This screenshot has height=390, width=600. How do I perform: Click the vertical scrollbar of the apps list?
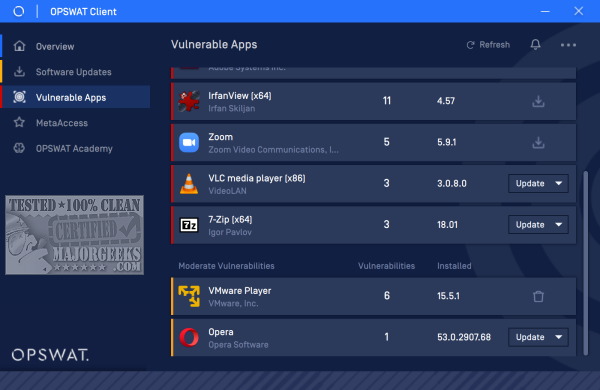pyautogui.click(x=585, y=263)
